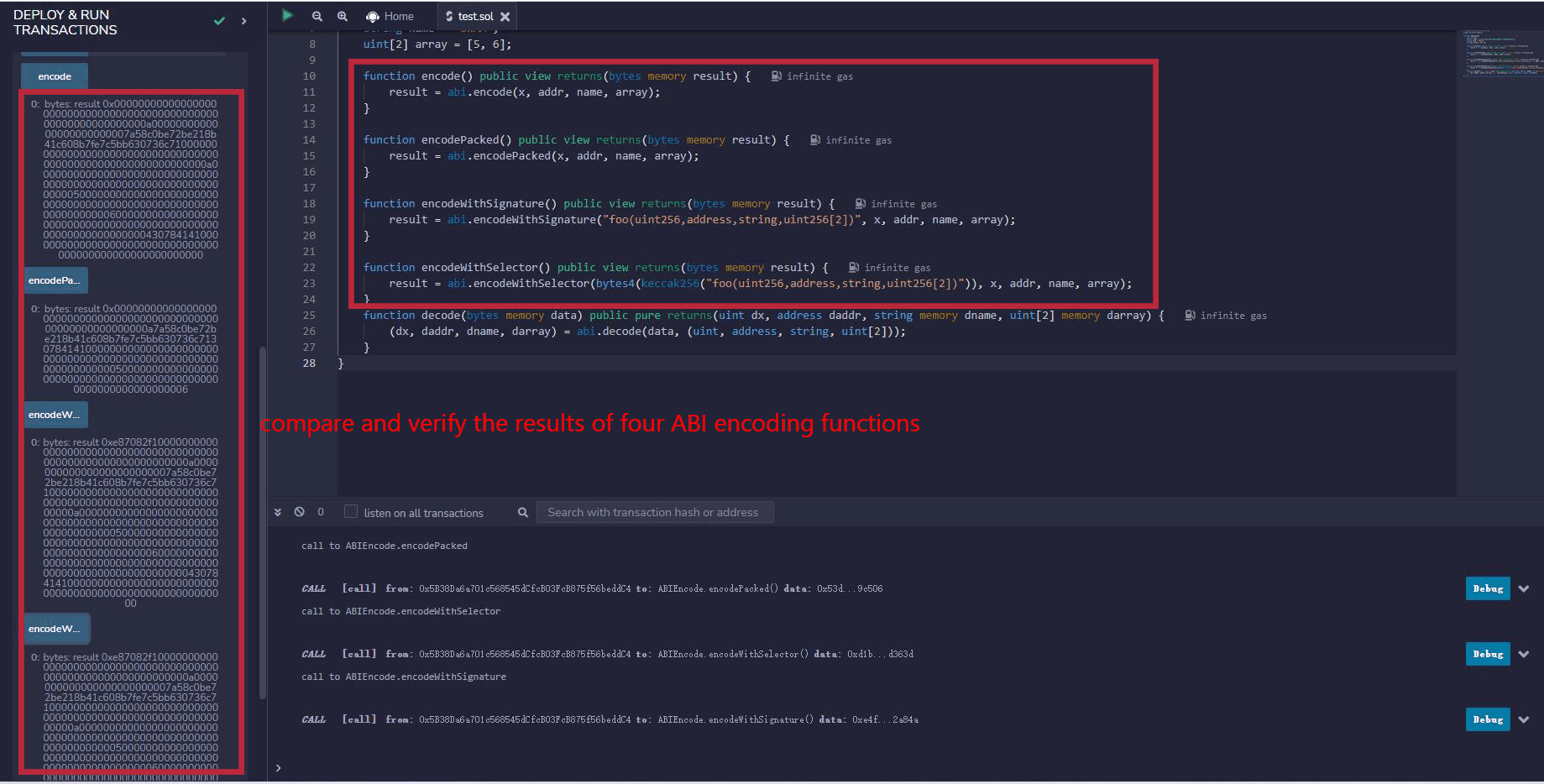Click the gas estimate icon beside encode function

pyautogui.click(x=777, y=76)
